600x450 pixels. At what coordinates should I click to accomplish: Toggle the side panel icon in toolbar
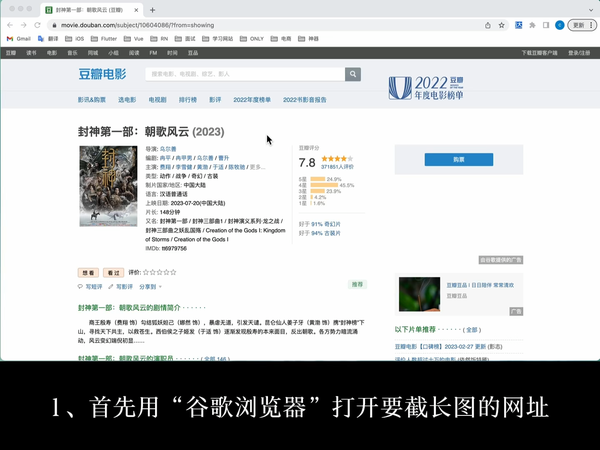(546, 25)
